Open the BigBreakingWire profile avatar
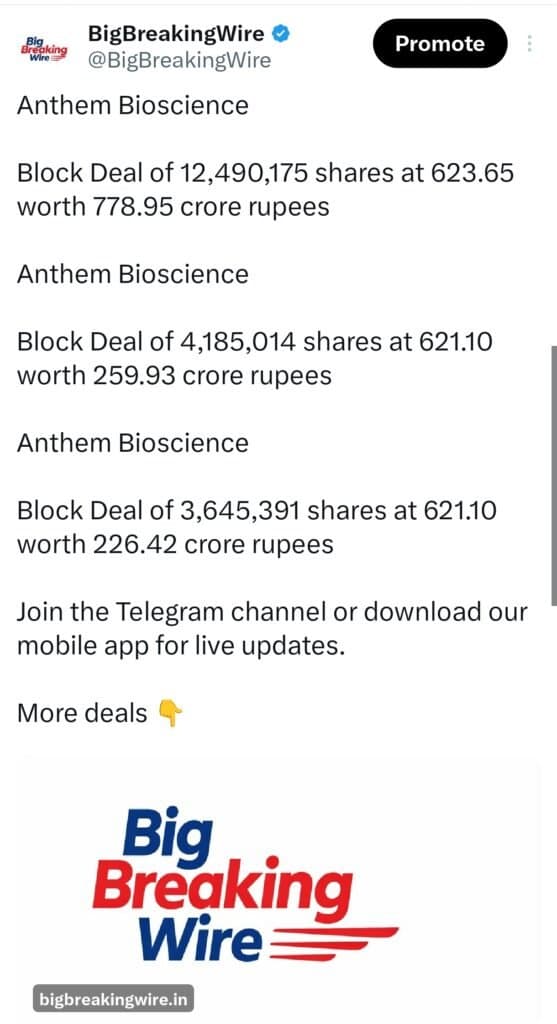The image size is (557, 1024). pyautogui.click(x=44, y=46)
